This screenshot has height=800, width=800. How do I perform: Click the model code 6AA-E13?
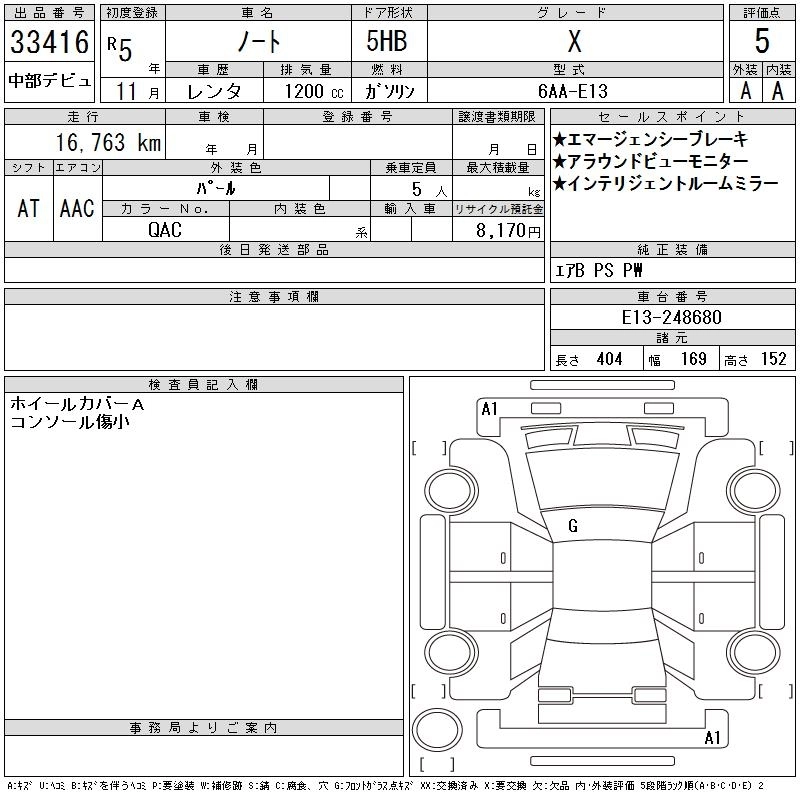pos(573,91)
